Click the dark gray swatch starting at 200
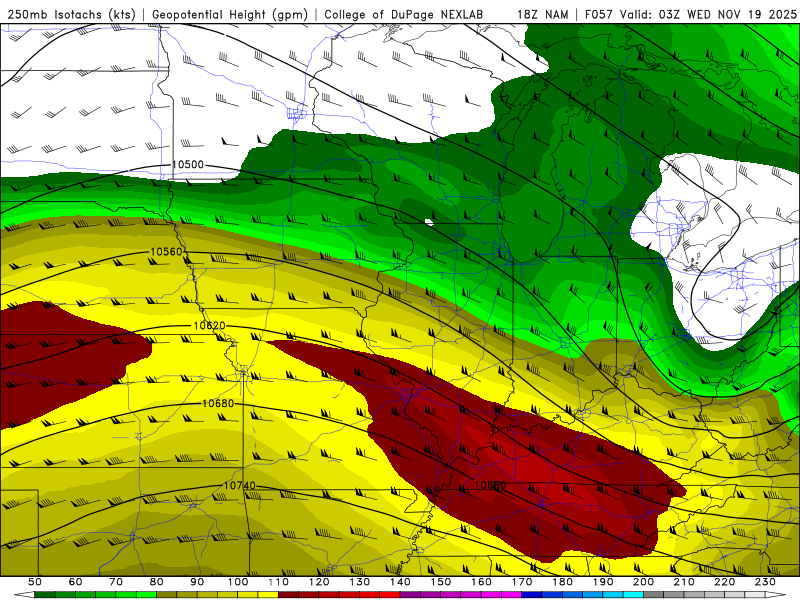 [654, 594]
